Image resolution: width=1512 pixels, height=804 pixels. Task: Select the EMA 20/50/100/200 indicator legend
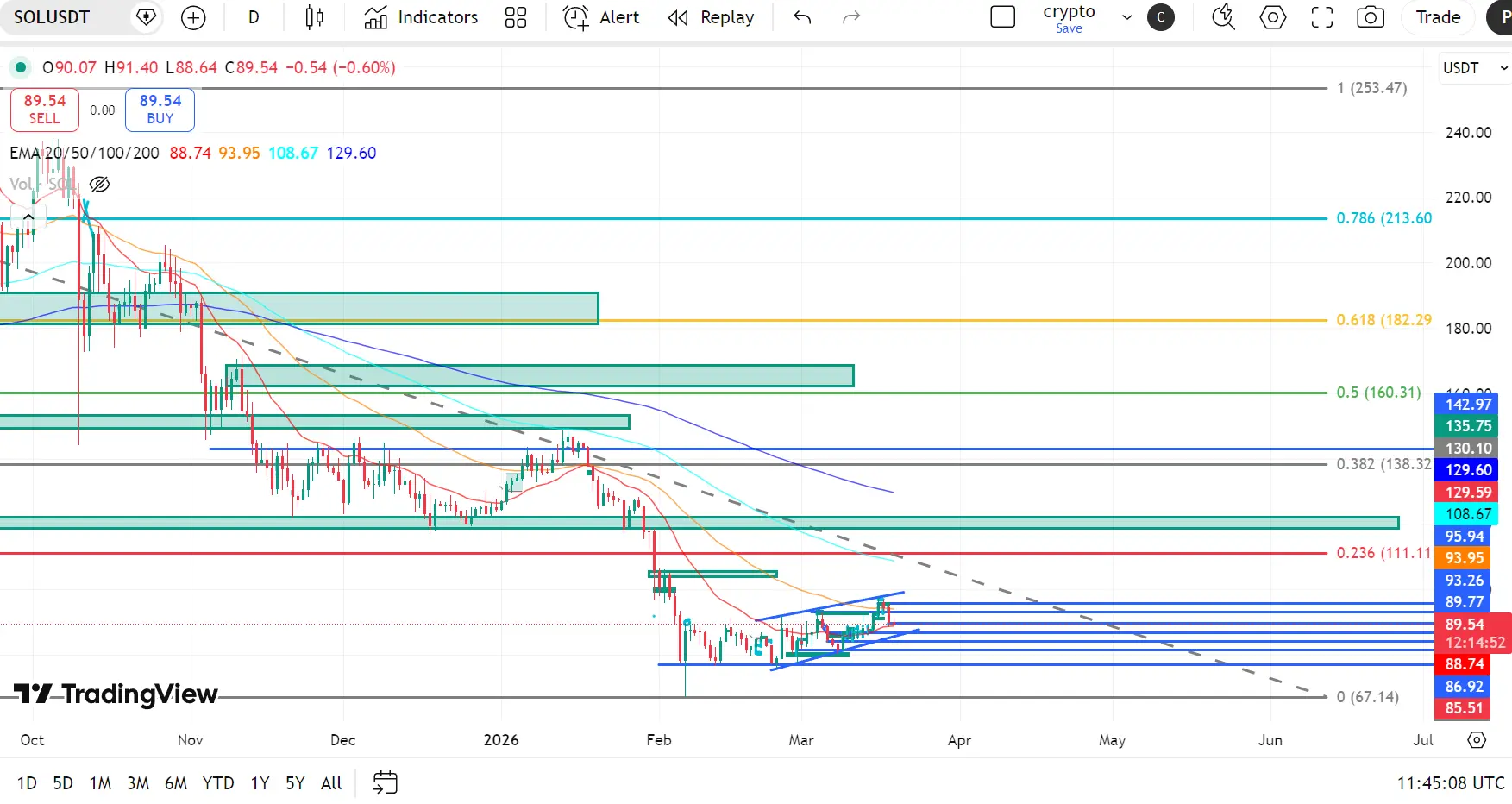[85, 153]
